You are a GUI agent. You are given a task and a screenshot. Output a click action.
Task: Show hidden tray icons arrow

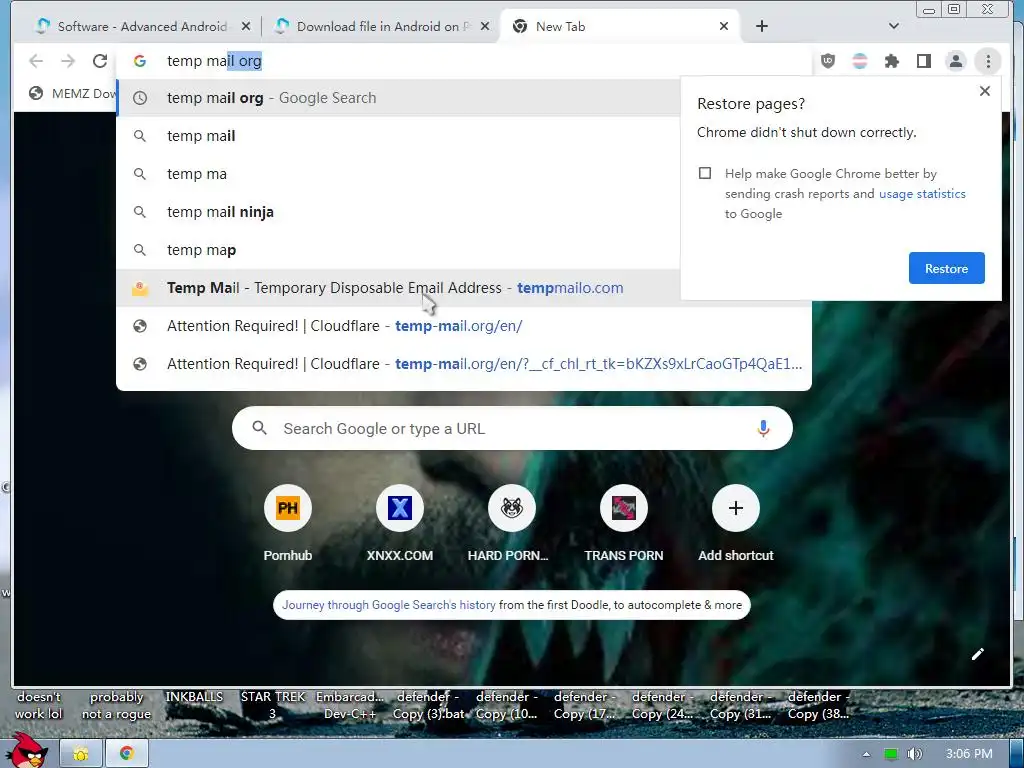pos(866,754)
